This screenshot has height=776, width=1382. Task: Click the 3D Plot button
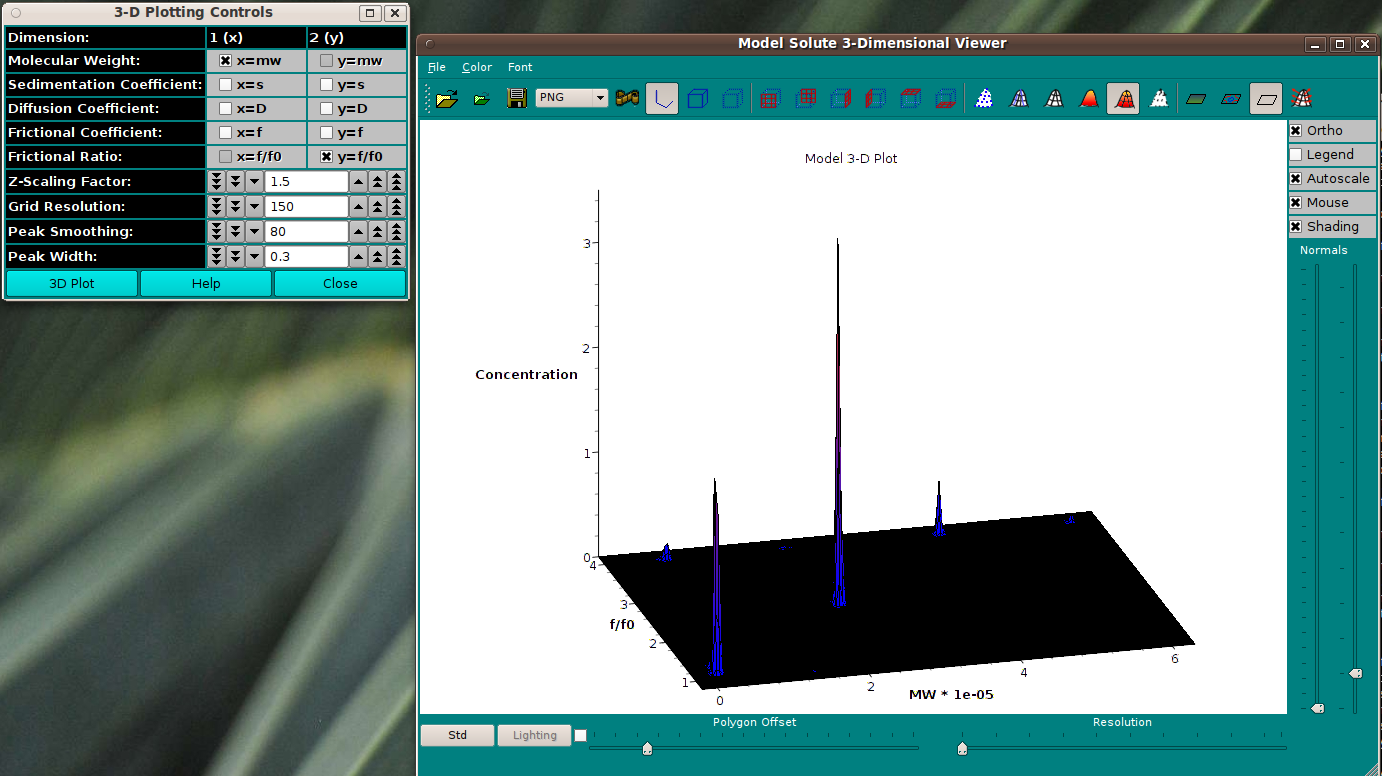[x=72, y=283]
